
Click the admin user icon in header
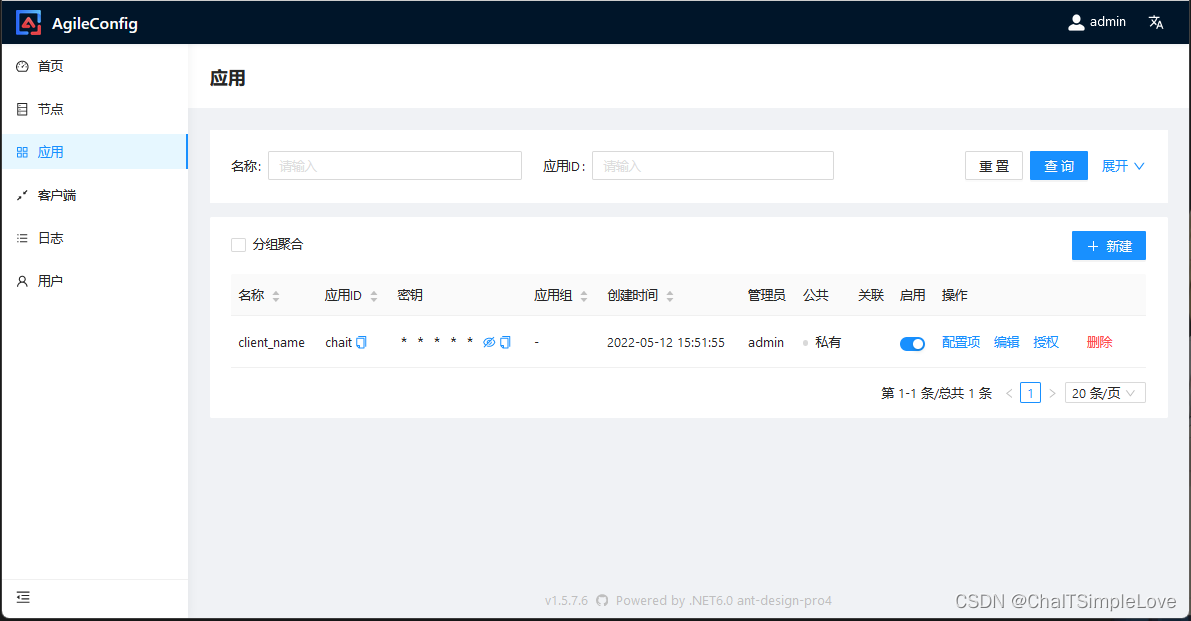1076,21
